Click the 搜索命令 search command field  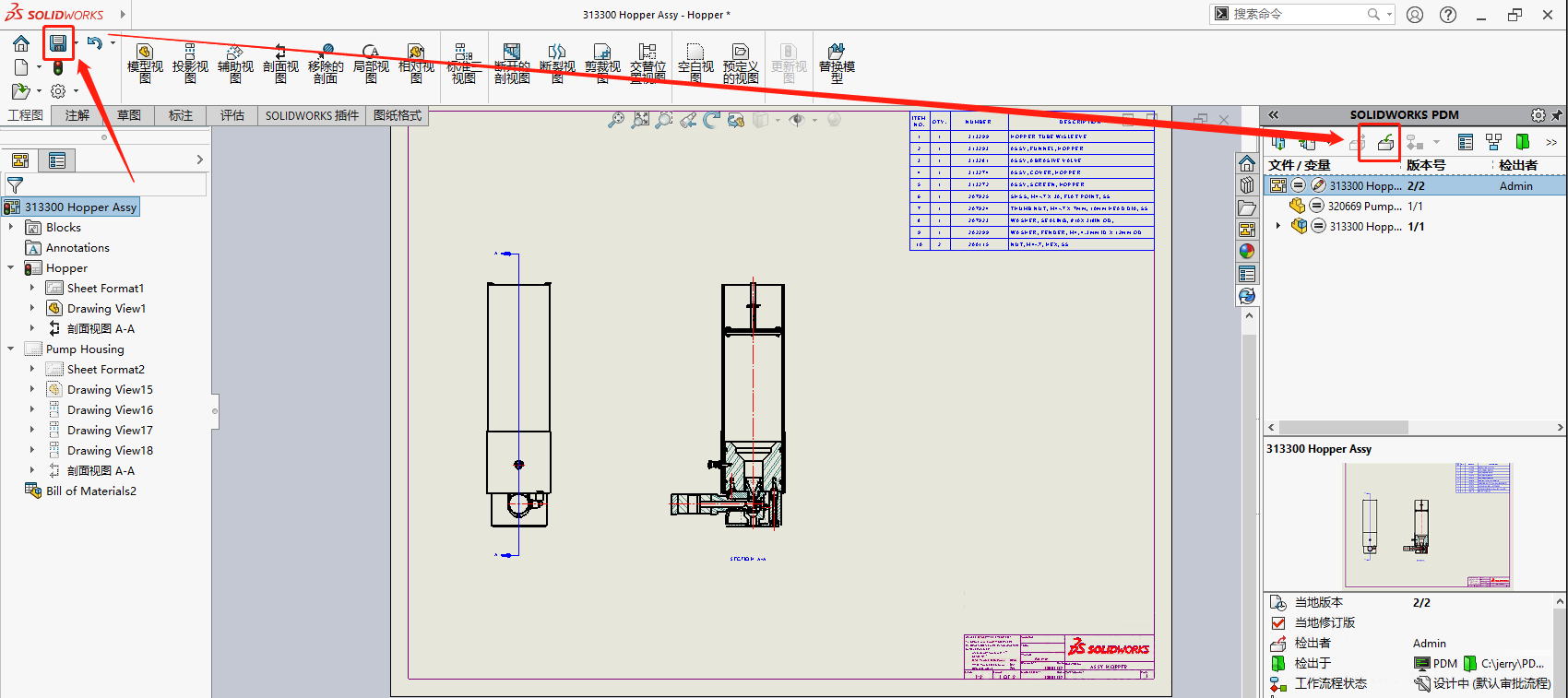(1299, 14)
